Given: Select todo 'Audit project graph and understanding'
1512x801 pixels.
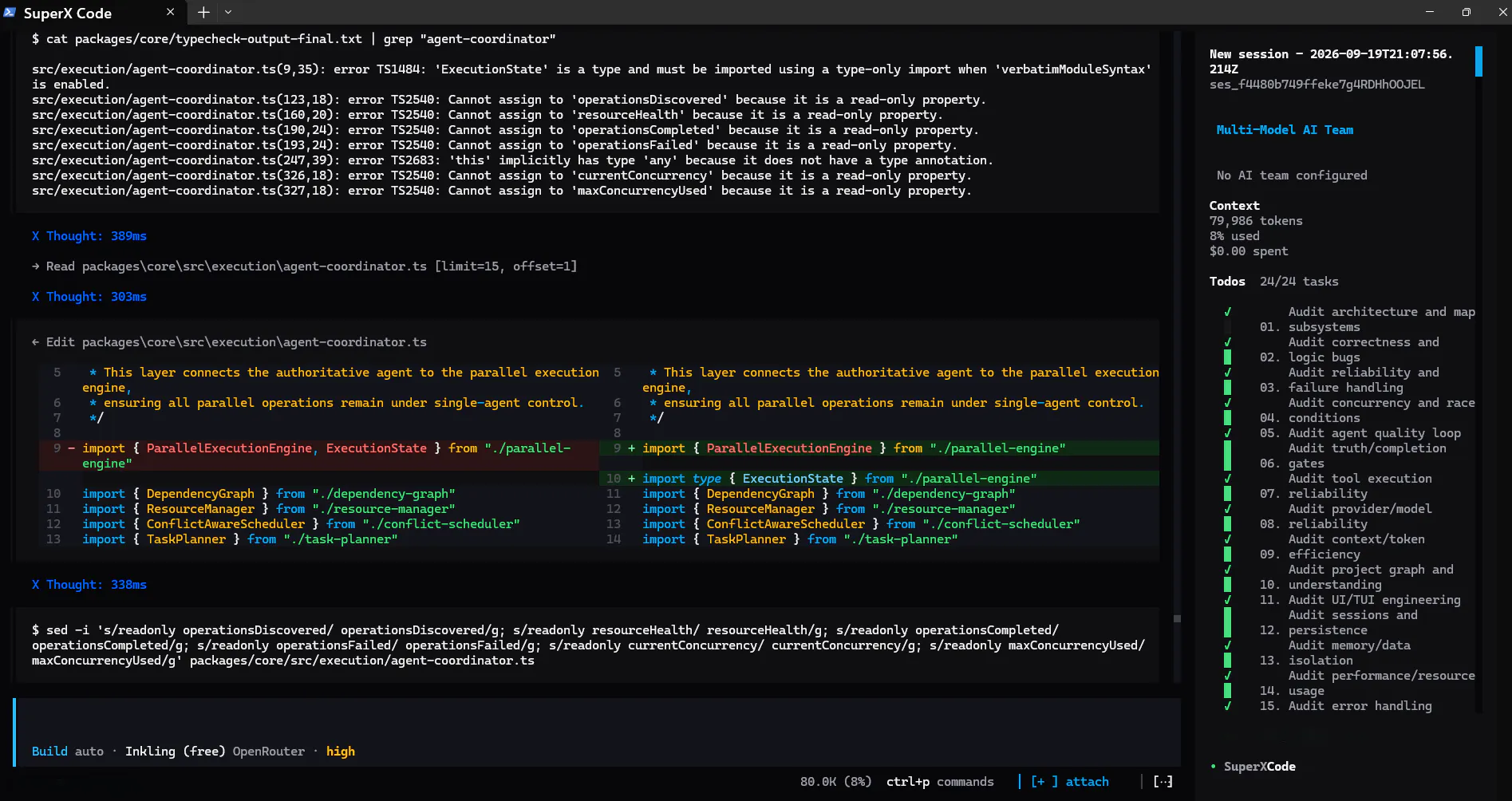Looking at the screenshot, I should [x=1357, y=578].
